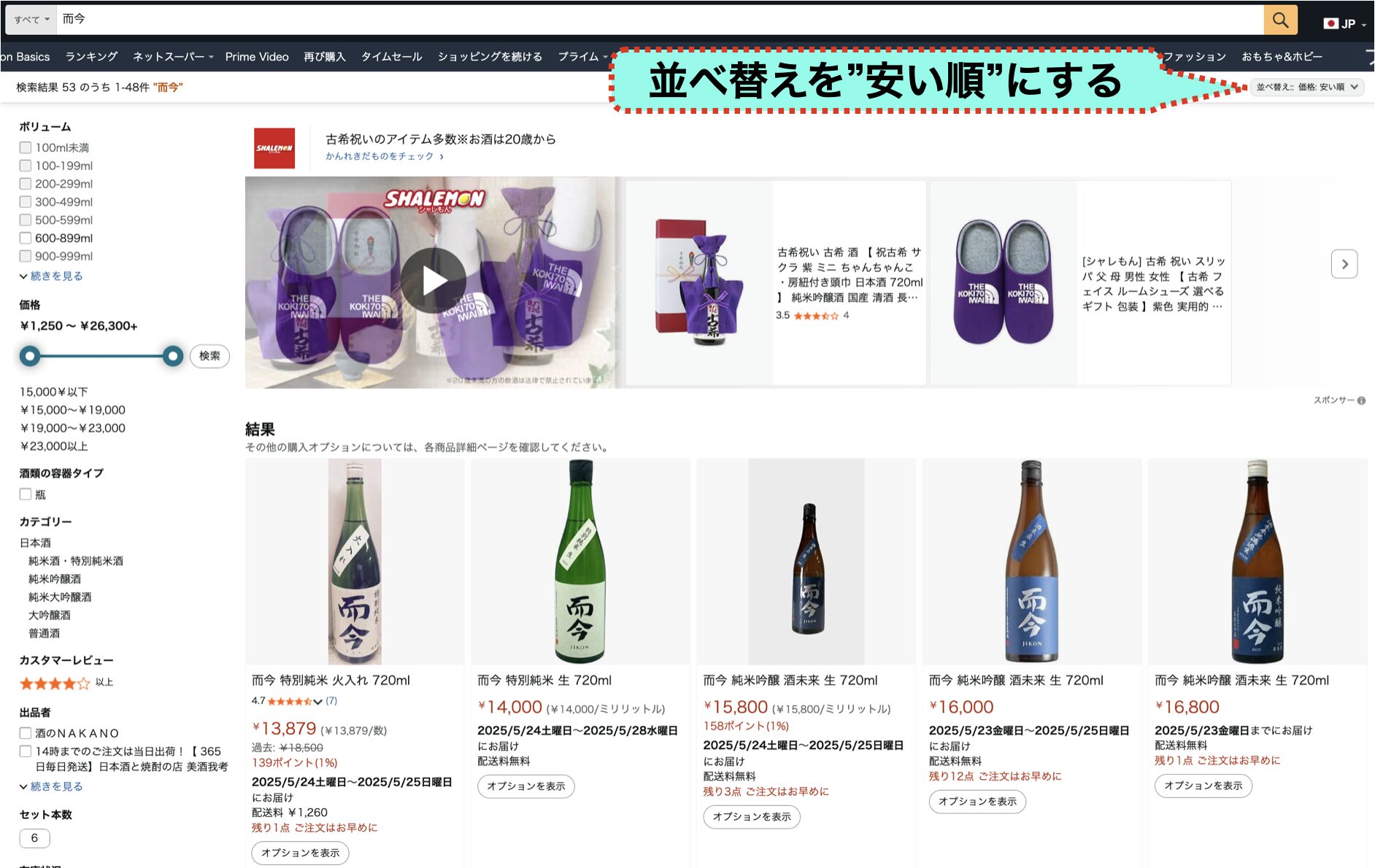Select the 普通酒 category
Viewport: 1375px width, 868px height.
(45, 634)
